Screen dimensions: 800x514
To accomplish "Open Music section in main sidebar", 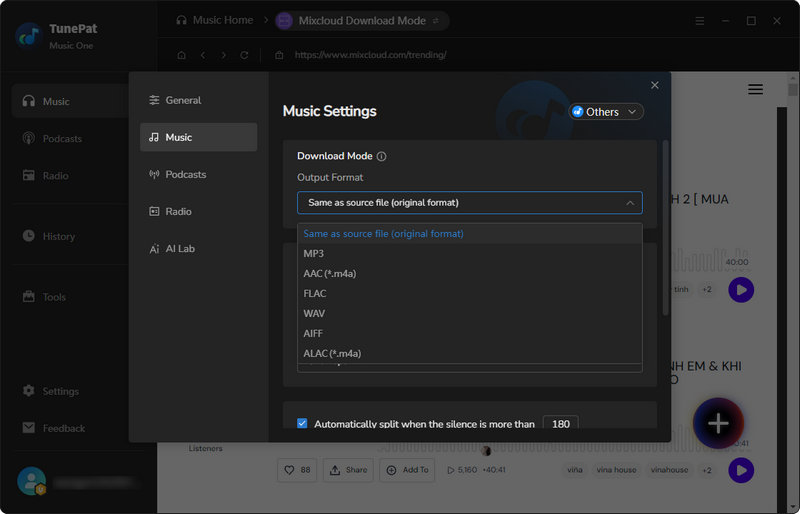I will (70, 101).
